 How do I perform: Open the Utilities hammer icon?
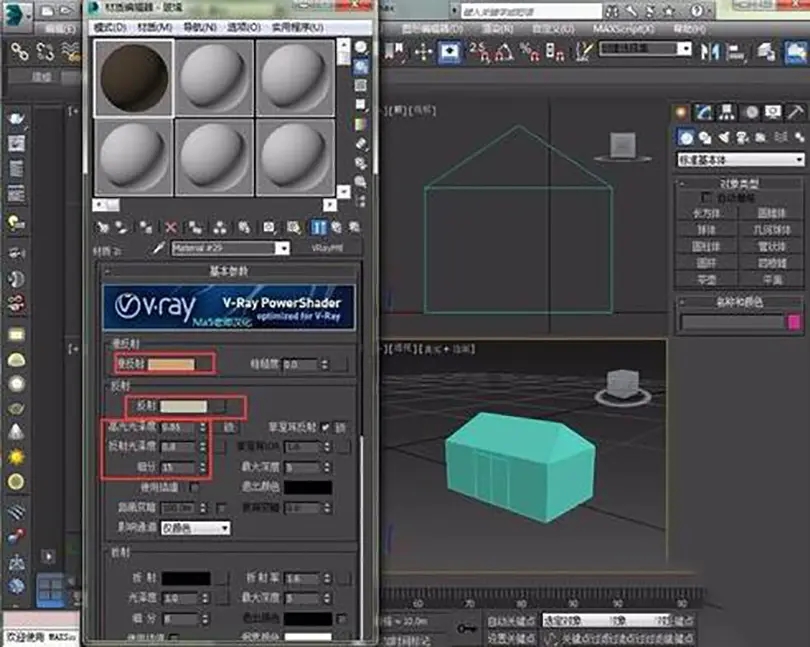coord(796,112)
